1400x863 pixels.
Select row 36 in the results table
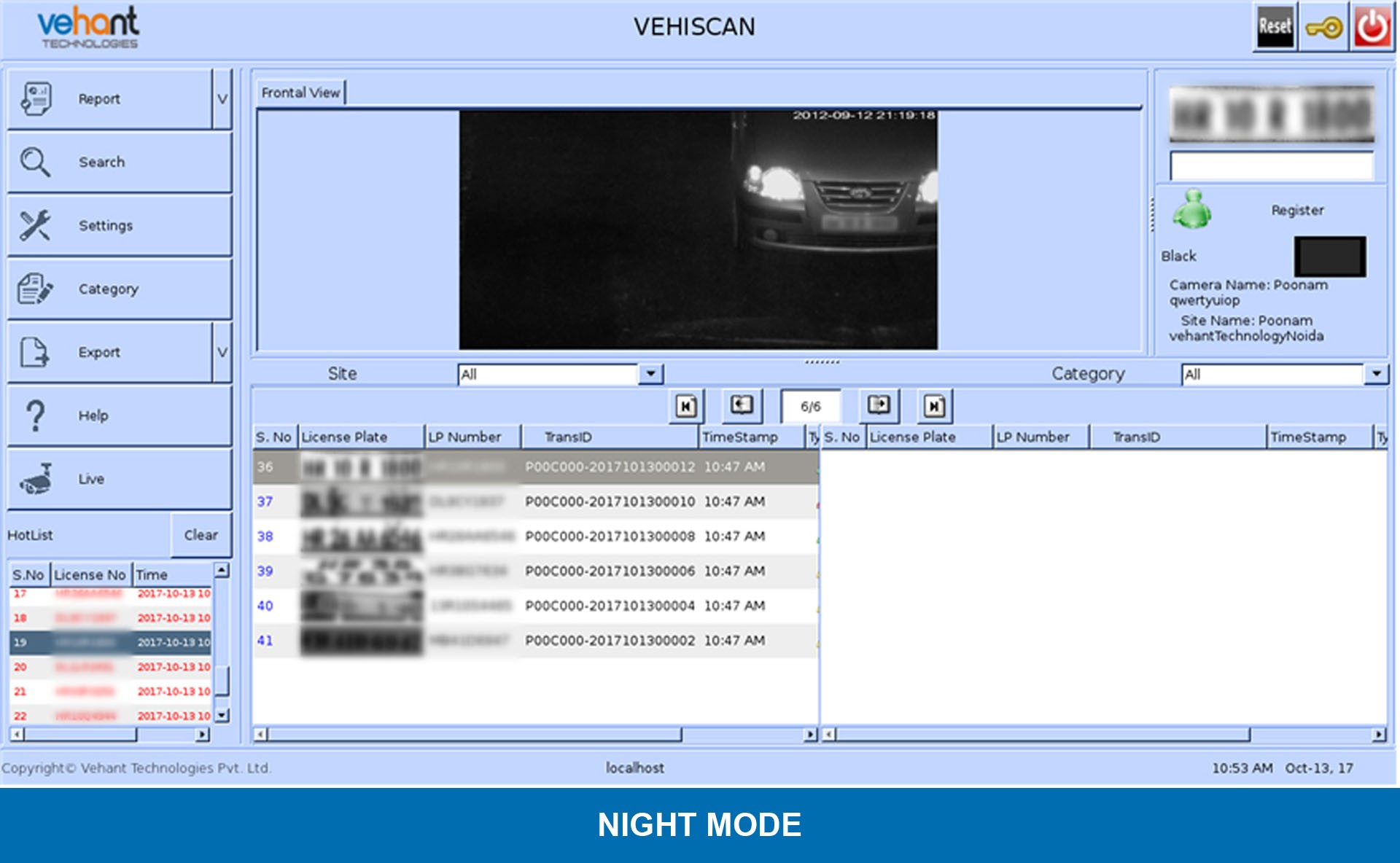(535, 467)
